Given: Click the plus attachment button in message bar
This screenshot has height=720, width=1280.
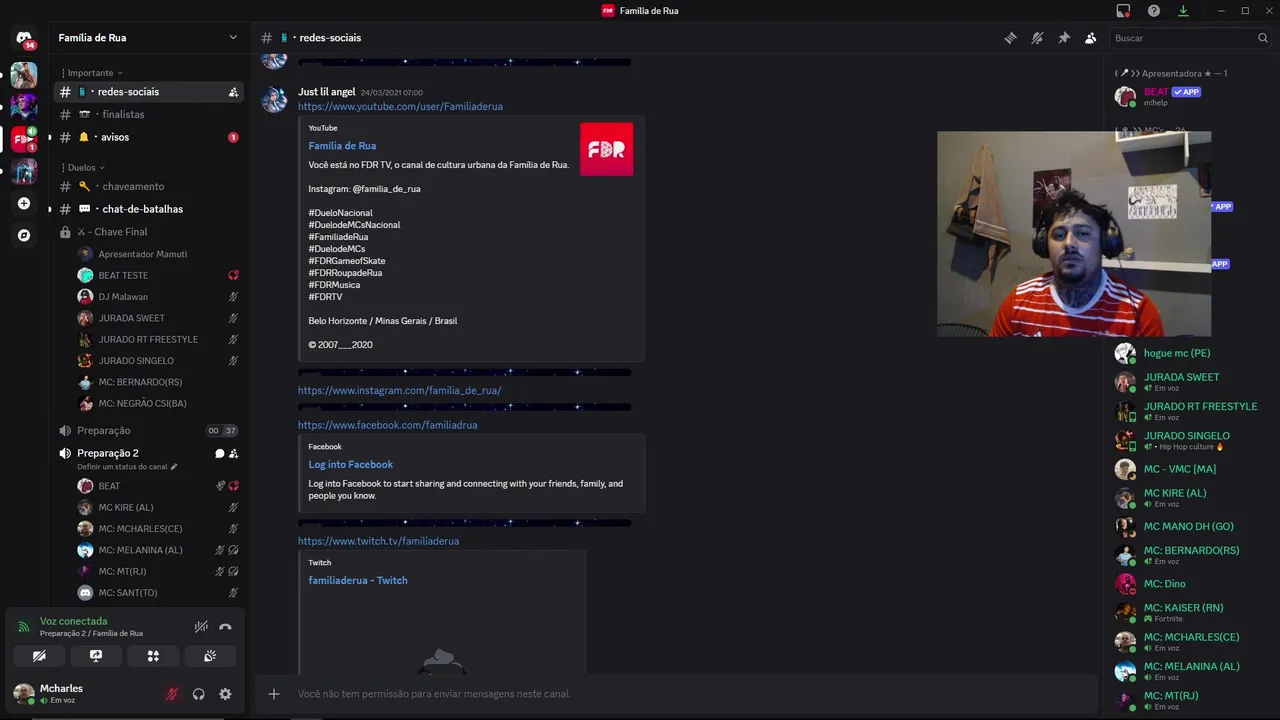Looking at the screenshot, I should 274,694.
